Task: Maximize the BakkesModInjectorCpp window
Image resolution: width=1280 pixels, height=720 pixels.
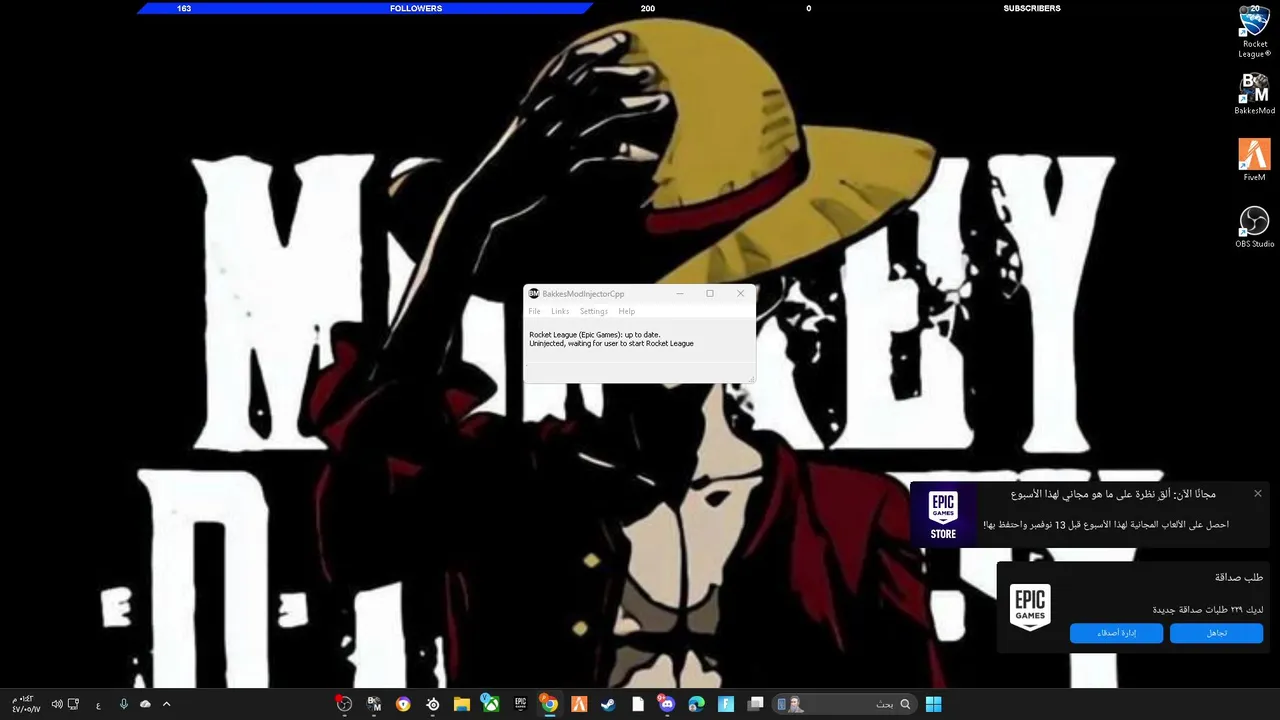Action: pos(710,293)
